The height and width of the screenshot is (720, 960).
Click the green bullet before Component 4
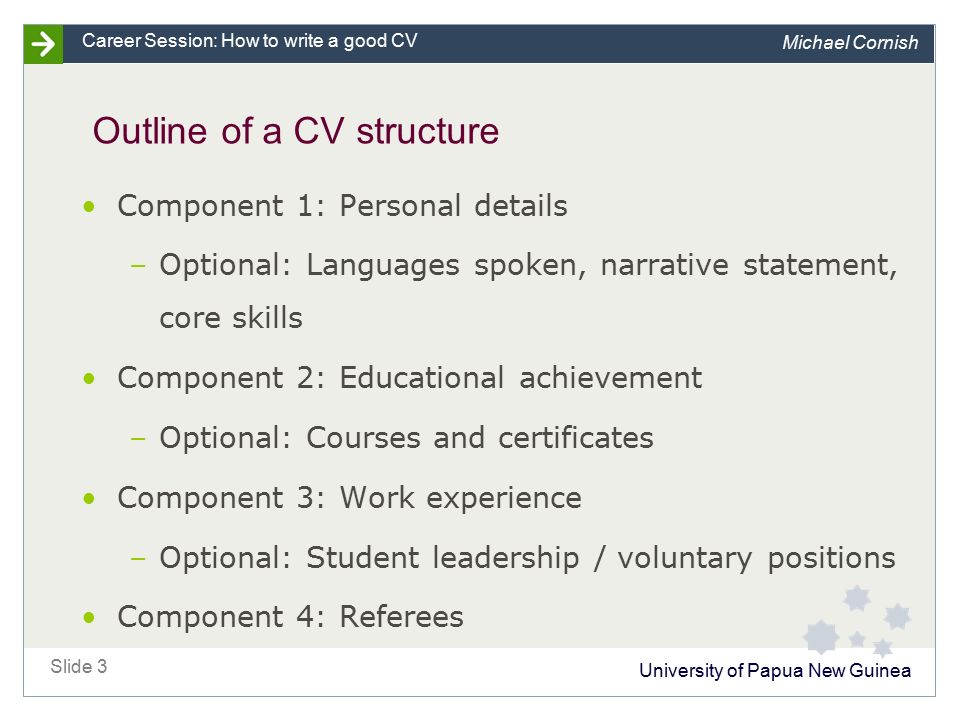click(89, 617)
